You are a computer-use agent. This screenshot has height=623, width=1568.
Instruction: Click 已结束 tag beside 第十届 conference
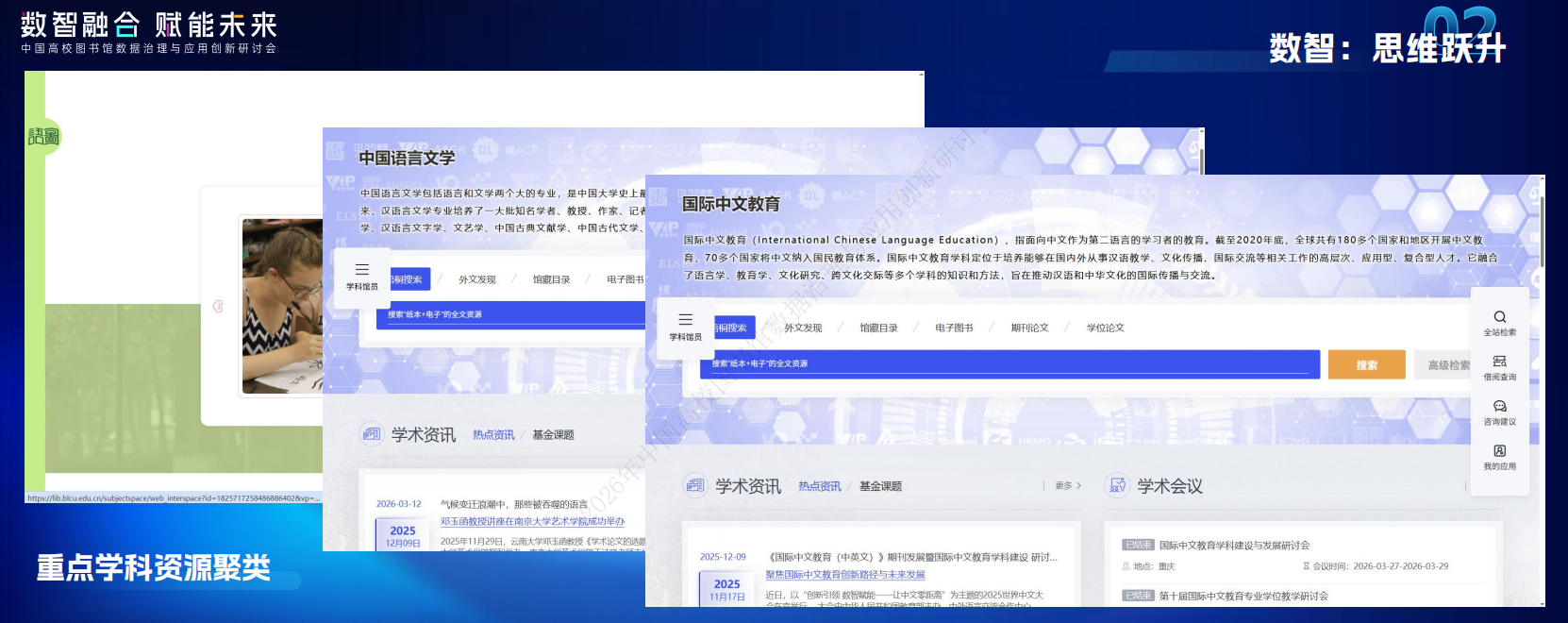coord(1138,596)
